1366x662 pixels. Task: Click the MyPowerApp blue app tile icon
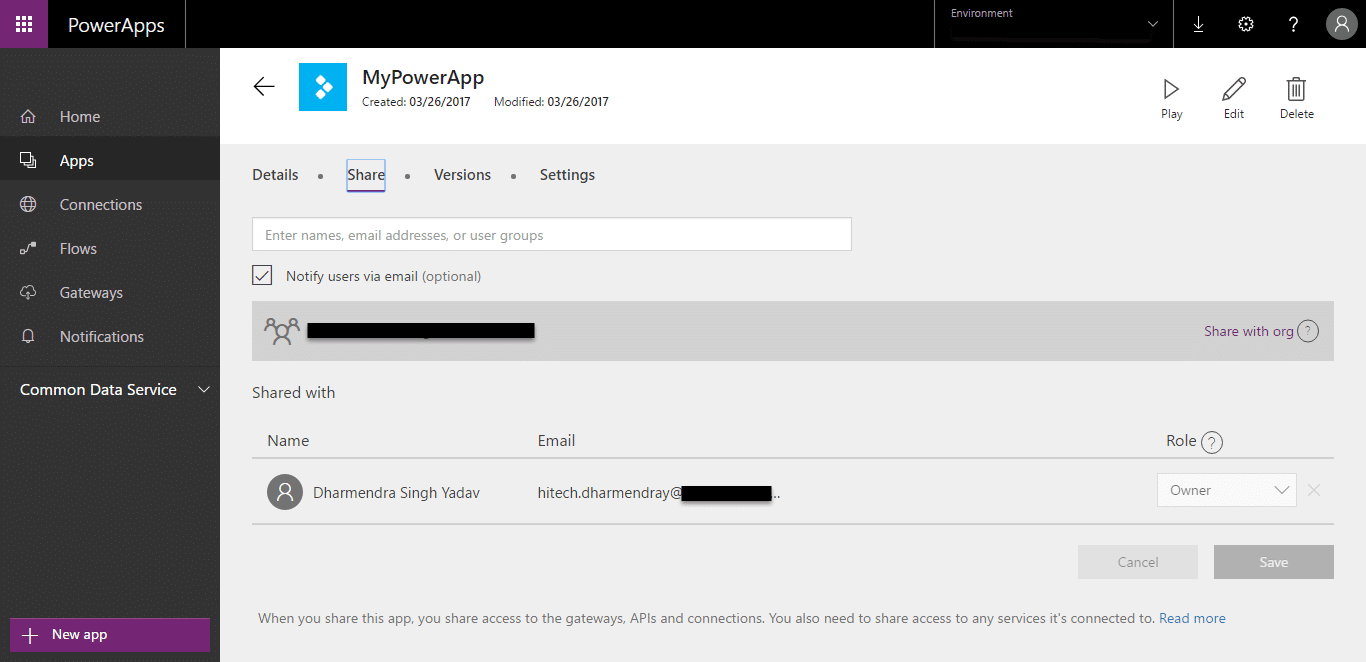tap(323, 87)
